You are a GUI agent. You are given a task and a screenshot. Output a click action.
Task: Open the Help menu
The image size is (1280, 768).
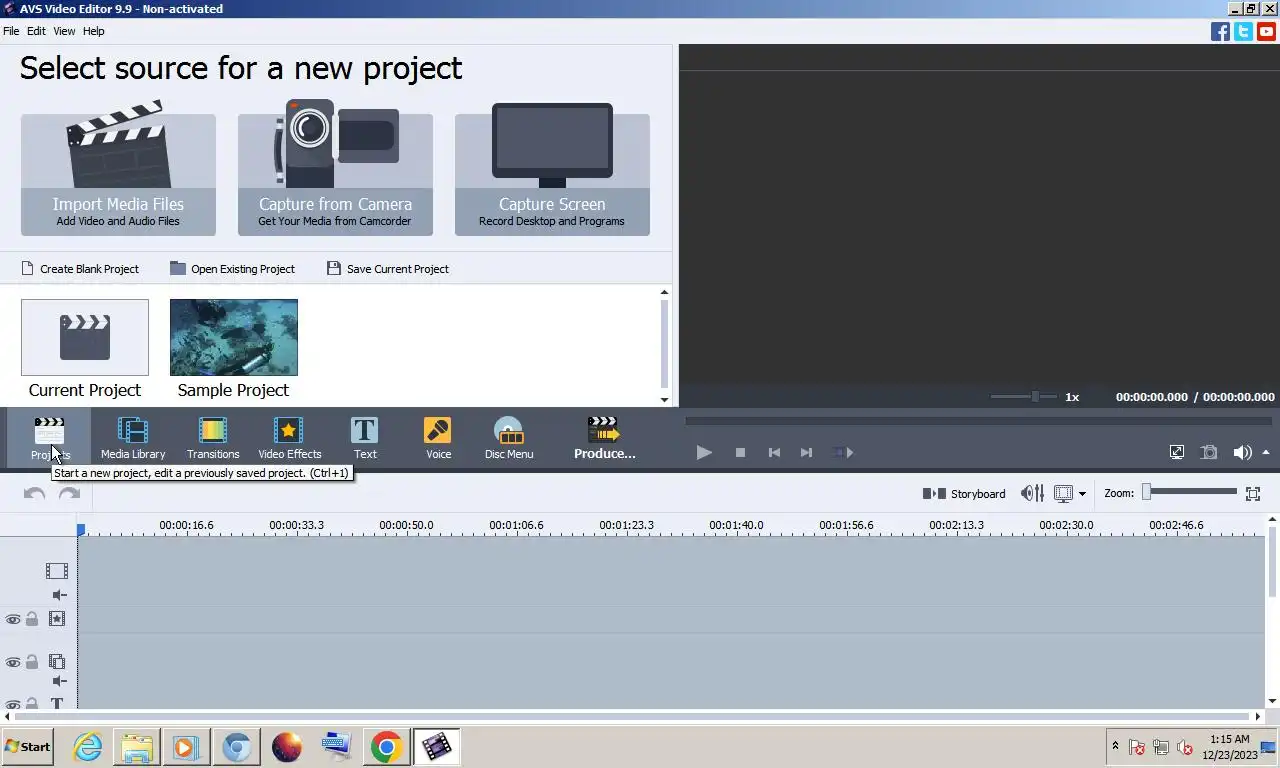coord(93,31)
